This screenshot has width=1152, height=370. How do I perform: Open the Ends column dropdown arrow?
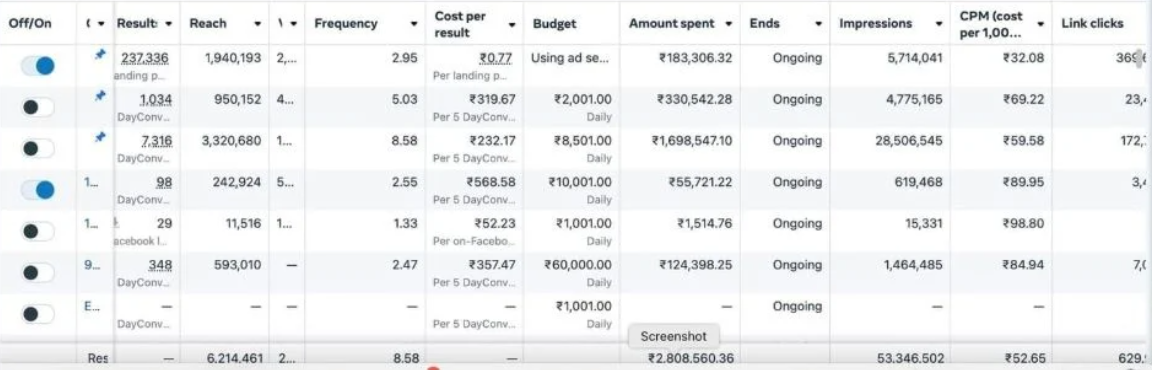tap(818, 23)
